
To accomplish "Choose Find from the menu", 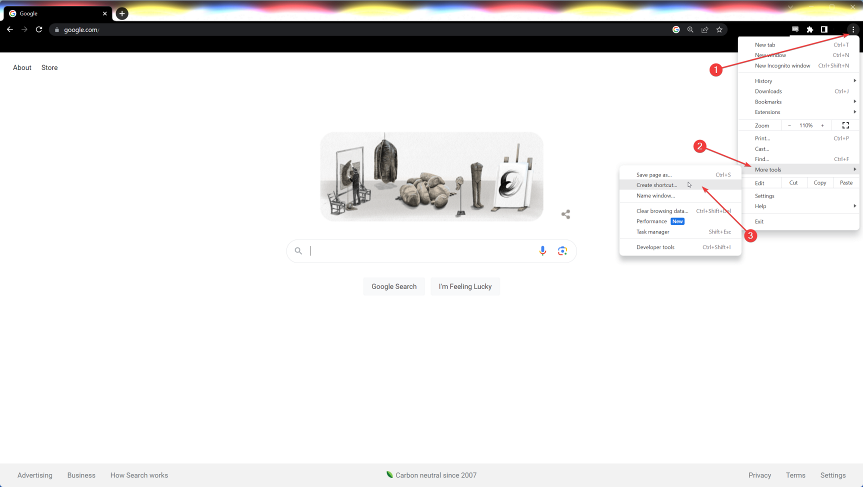I will click(x=799, y=159).
